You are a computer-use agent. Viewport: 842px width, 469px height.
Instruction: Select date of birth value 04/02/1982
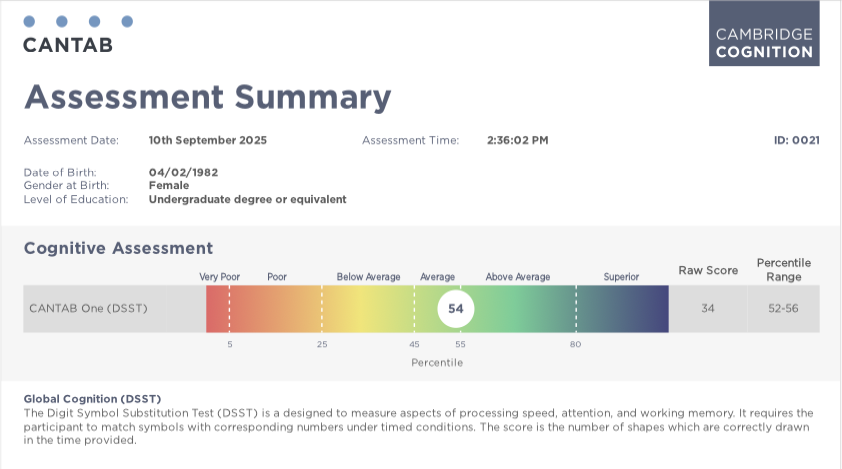184,172
